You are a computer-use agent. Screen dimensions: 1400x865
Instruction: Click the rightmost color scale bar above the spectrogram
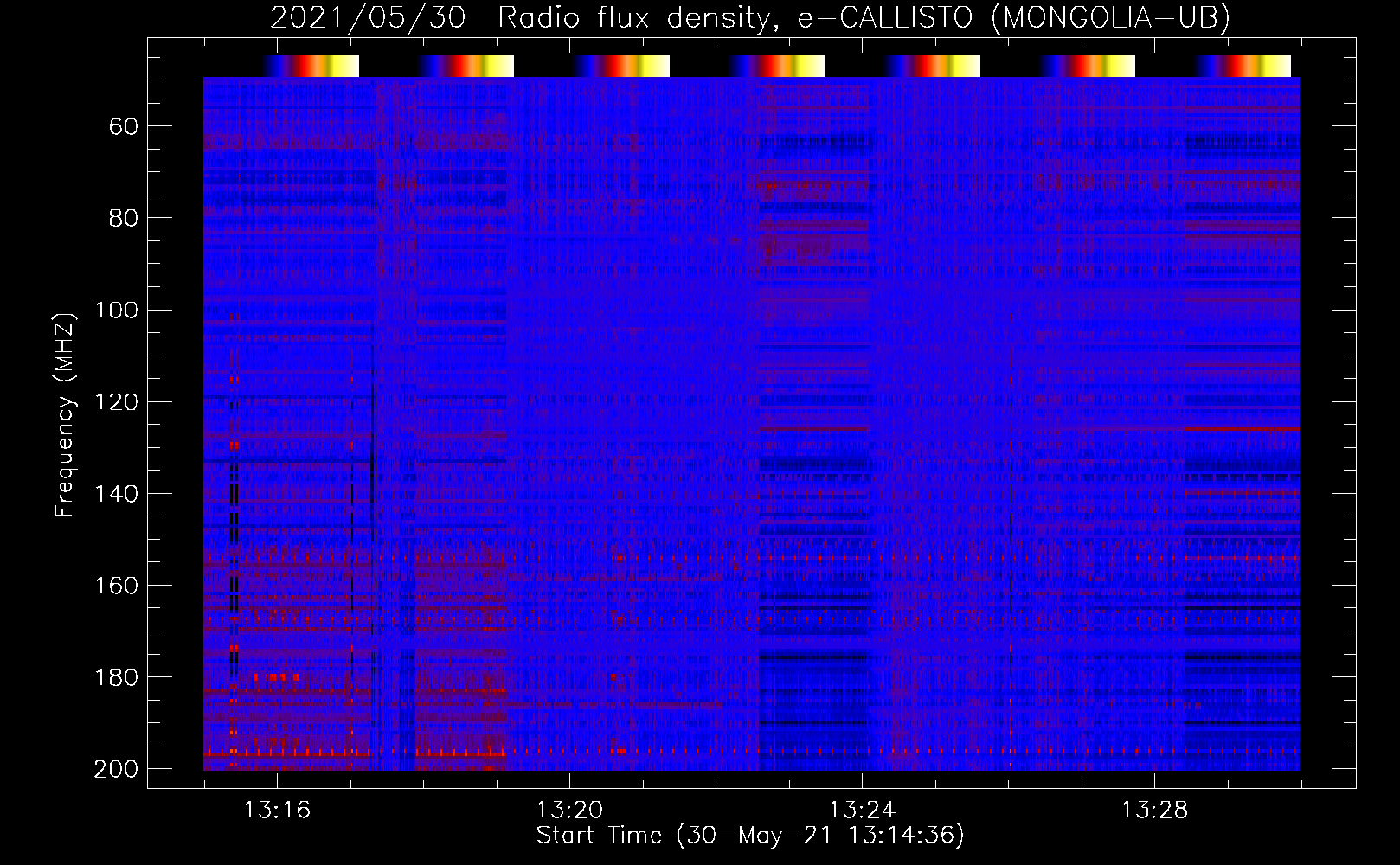click(1243, 66)
